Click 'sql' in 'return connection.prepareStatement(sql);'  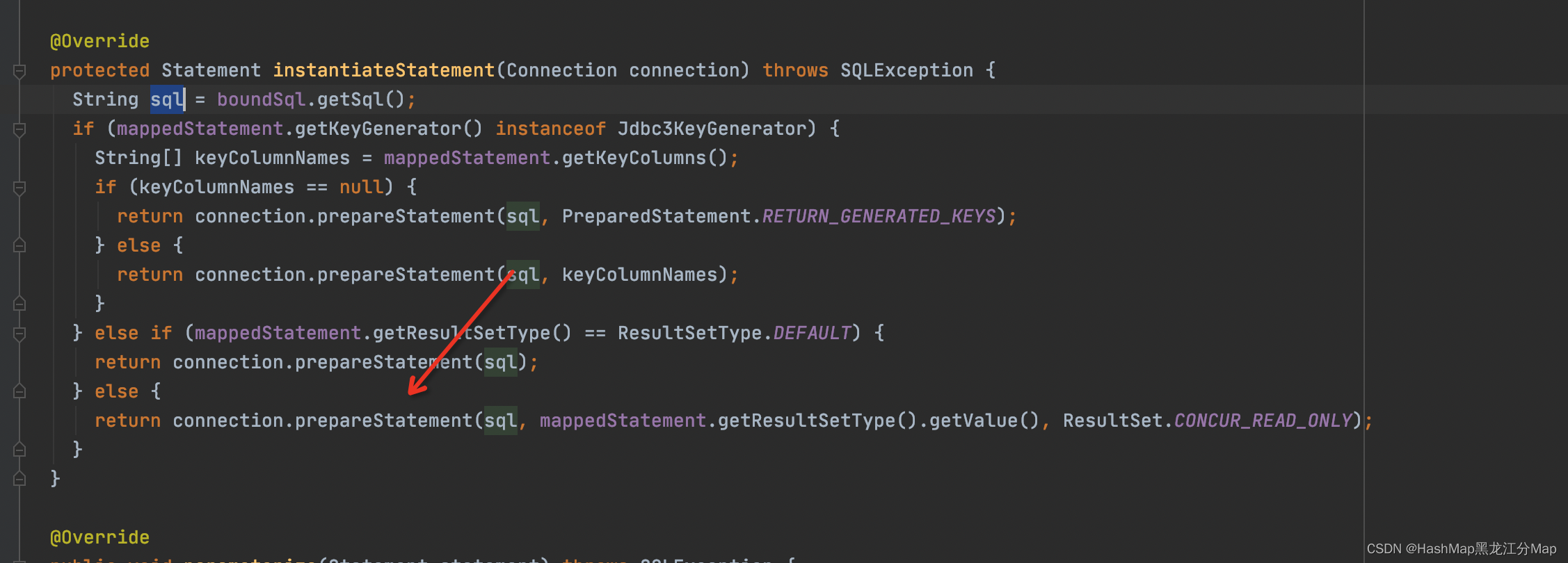coord(500,362)
